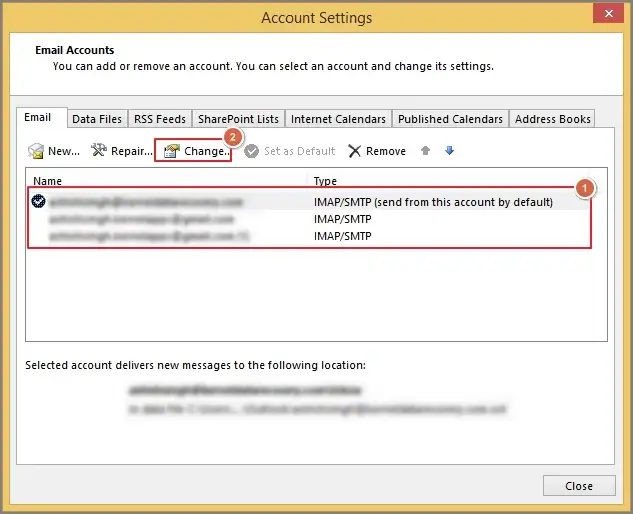Click the New account envelope icon
The image size is (633, 514).
click(36, 151)
